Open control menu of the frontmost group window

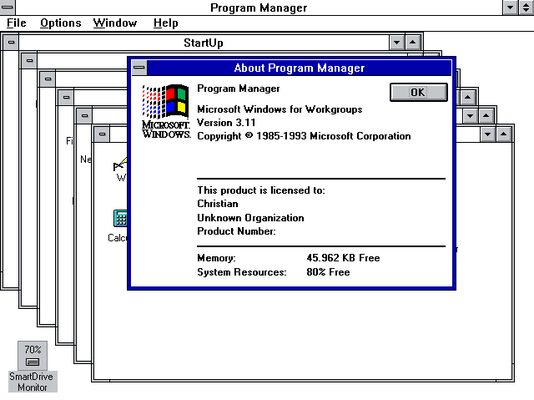click(x=102, y=134)
